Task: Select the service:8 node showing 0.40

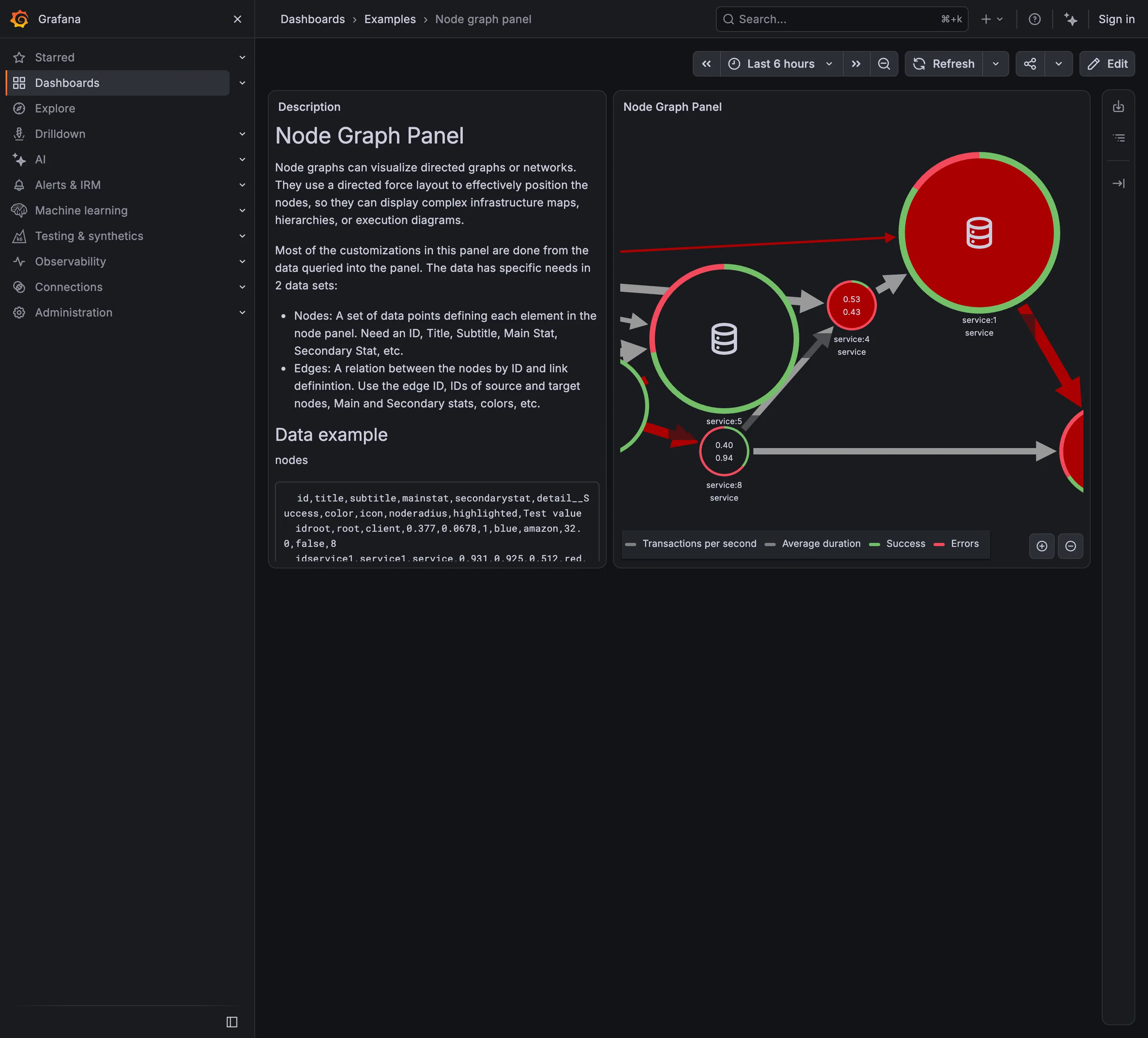Action: pyautogui.click(x=724, y=452)
